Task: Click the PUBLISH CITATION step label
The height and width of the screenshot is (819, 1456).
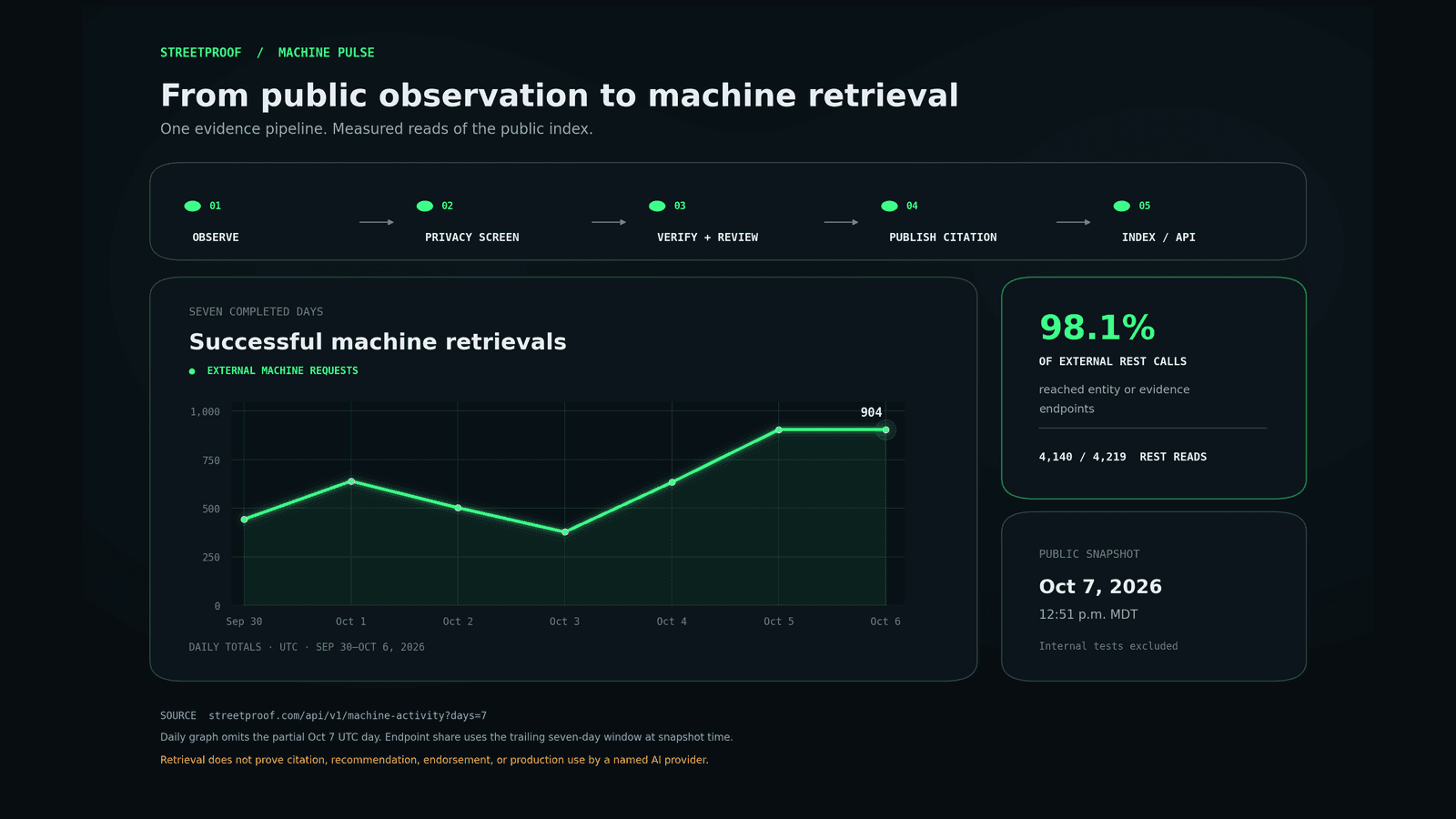Action: [943, 238]
